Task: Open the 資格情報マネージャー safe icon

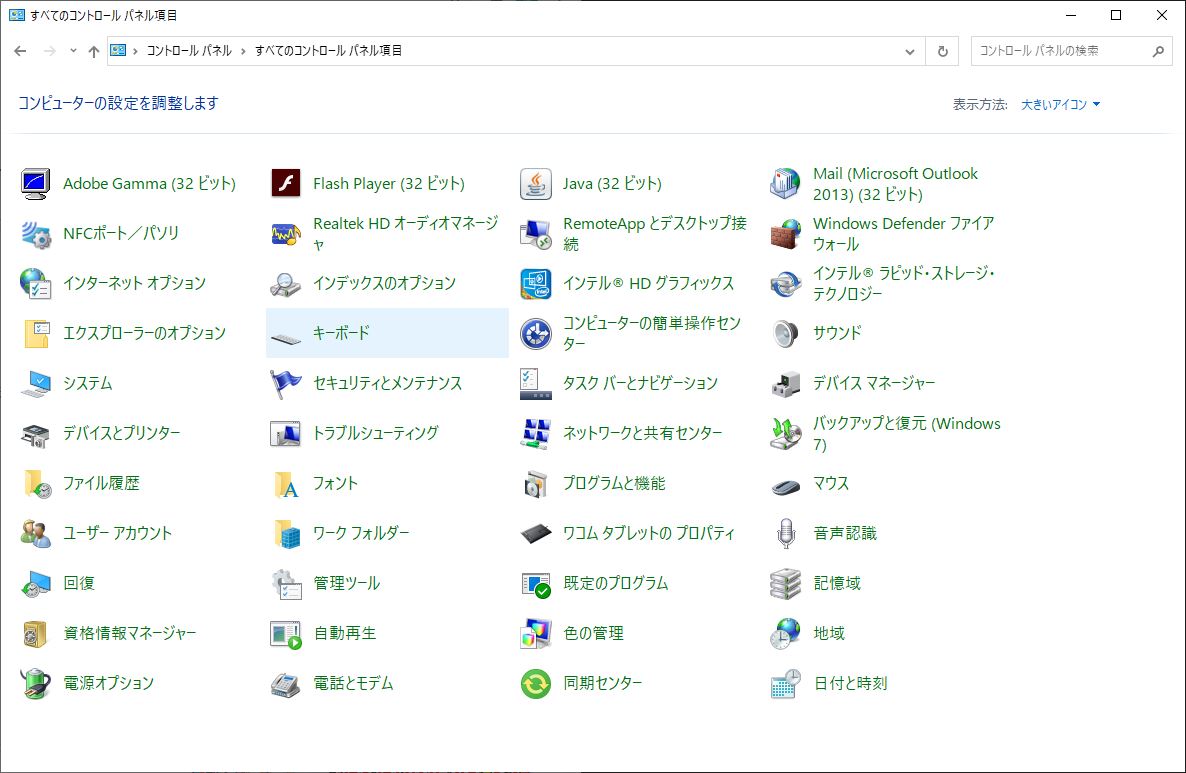Action: 36,633
